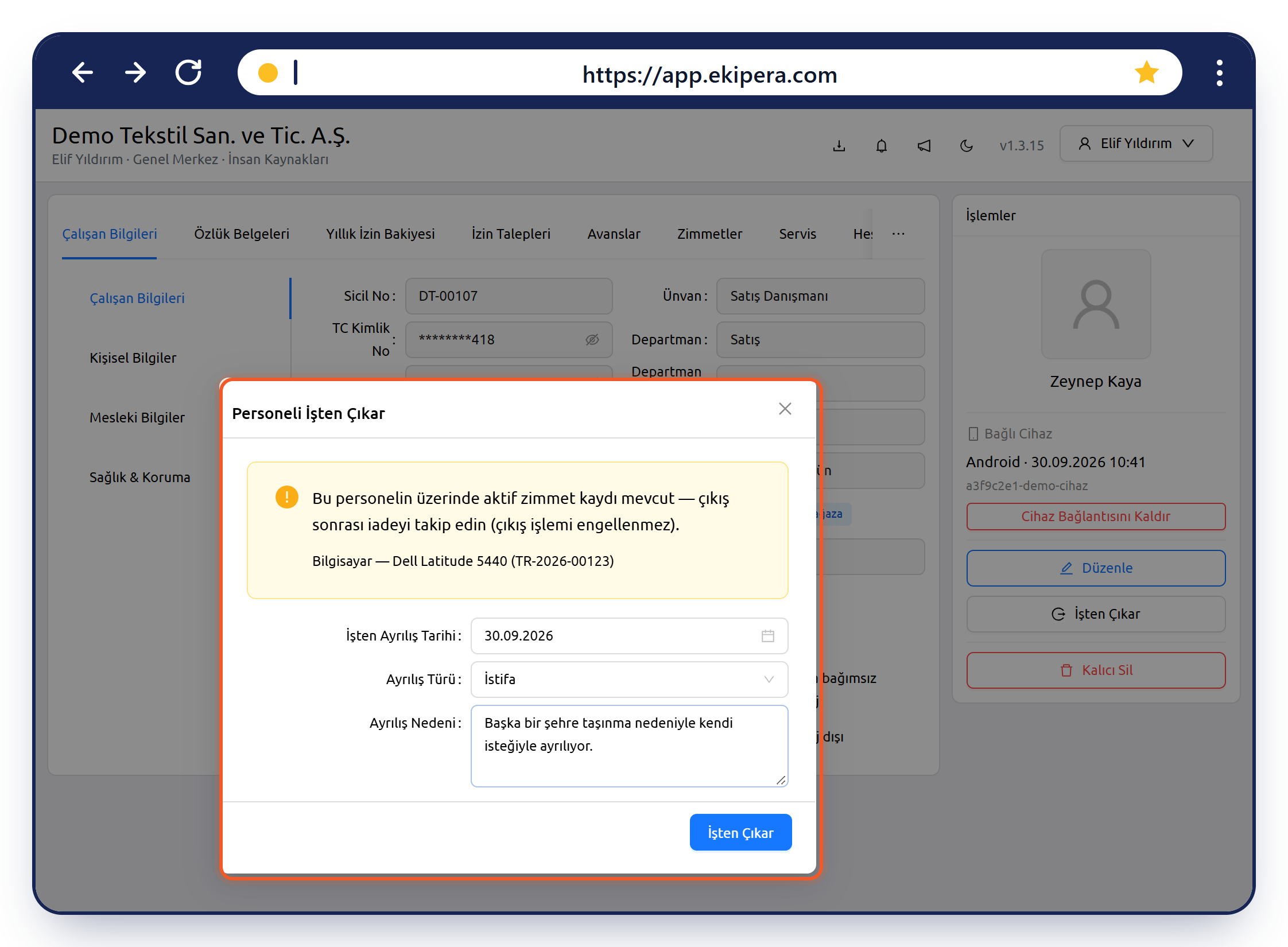Image resolution: width=1288 pixels, height=947 pixels.
Task: Expand more tabs with ellipsis
Action: [898, 234]
